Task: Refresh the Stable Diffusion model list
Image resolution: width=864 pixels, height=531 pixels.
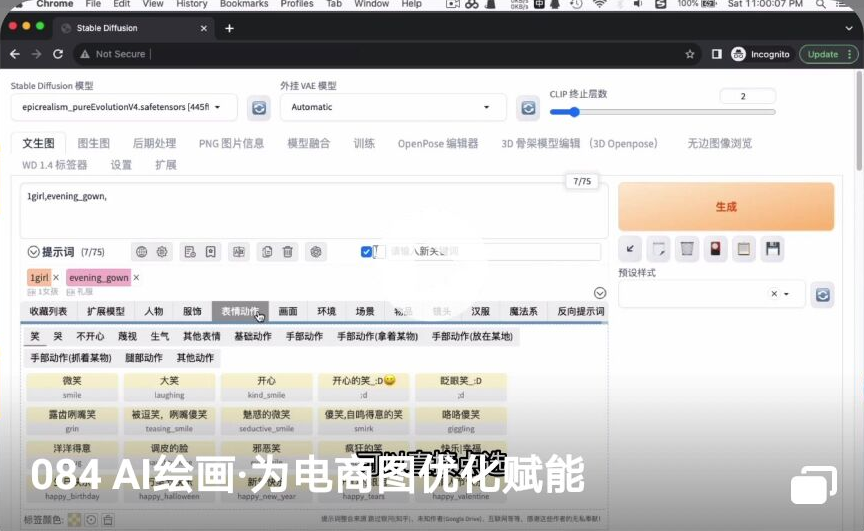Action: pos(259,107)
